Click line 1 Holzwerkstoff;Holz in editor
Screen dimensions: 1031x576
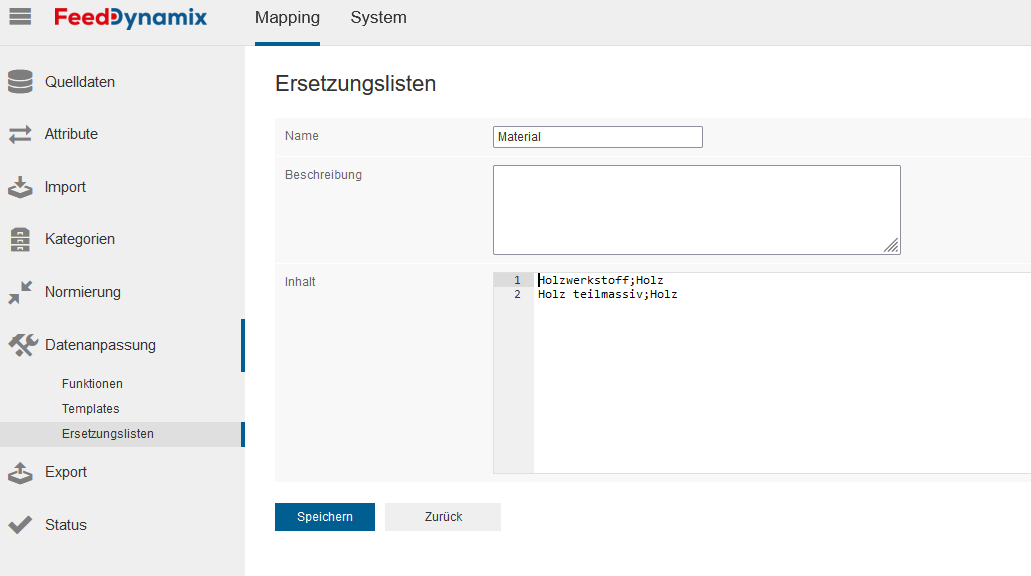click(x=600, y=280)
